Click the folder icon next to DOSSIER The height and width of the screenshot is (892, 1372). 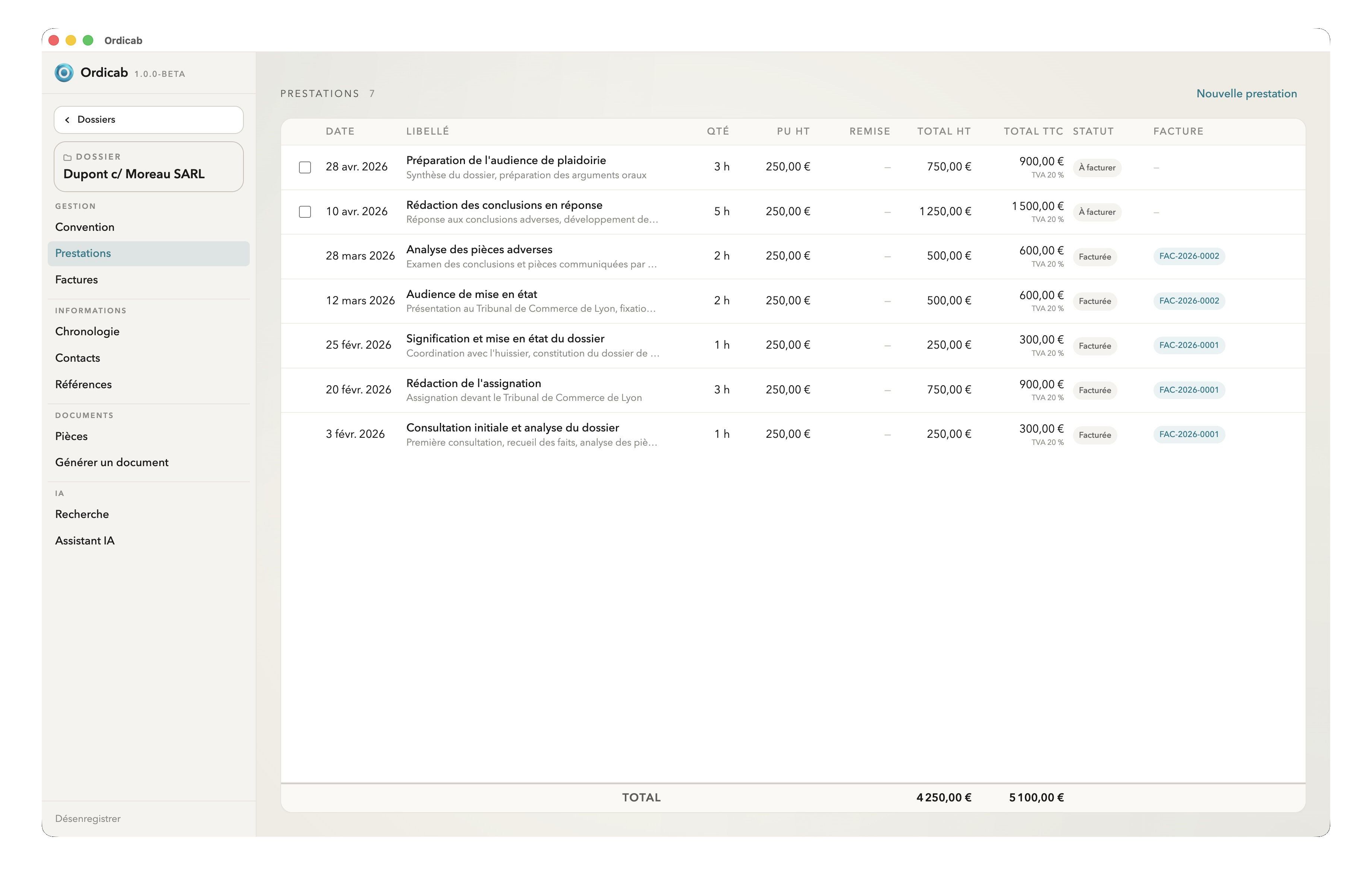pyautogui.click(x=67, y=157)
